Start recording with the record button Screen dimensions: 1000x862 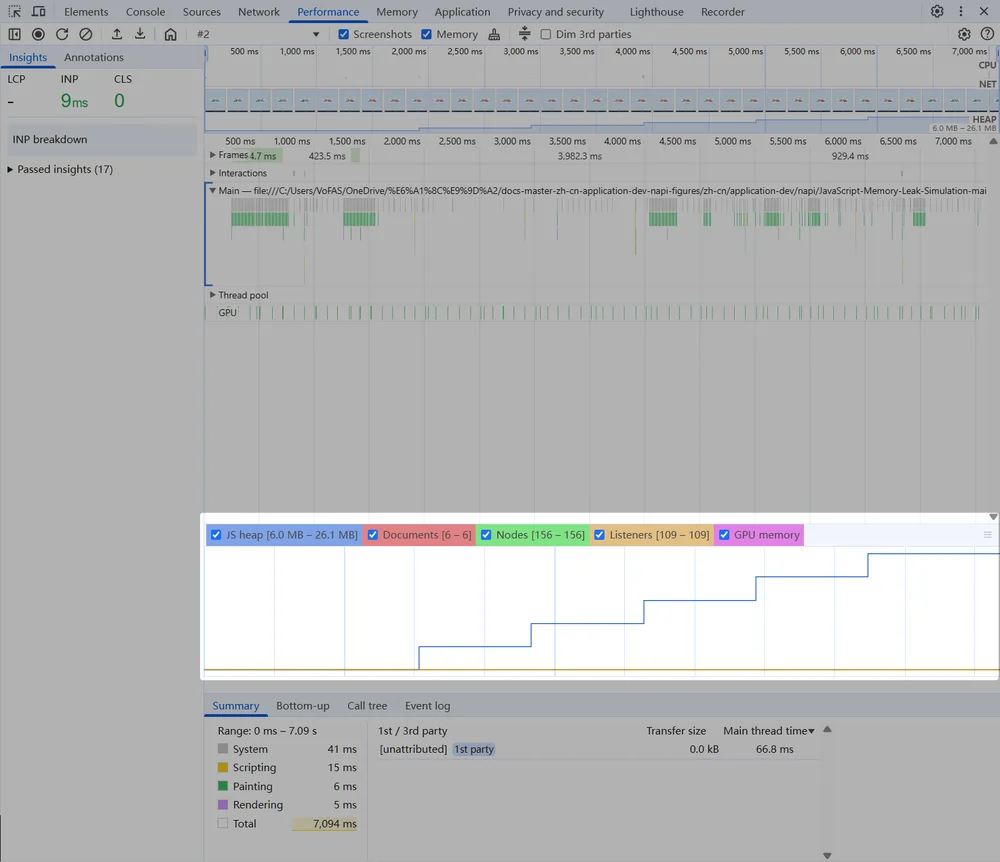[x=38, y=34]
